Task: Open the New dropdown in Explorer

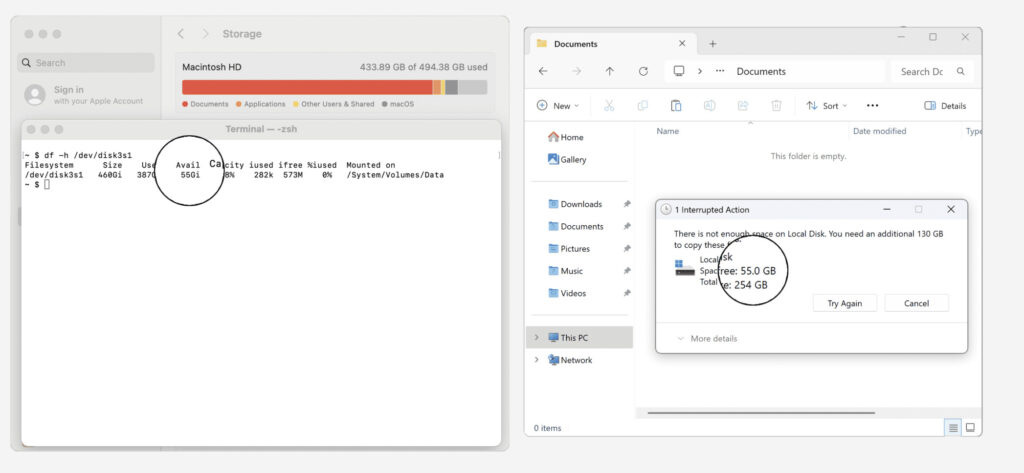Action: point(558,106)
